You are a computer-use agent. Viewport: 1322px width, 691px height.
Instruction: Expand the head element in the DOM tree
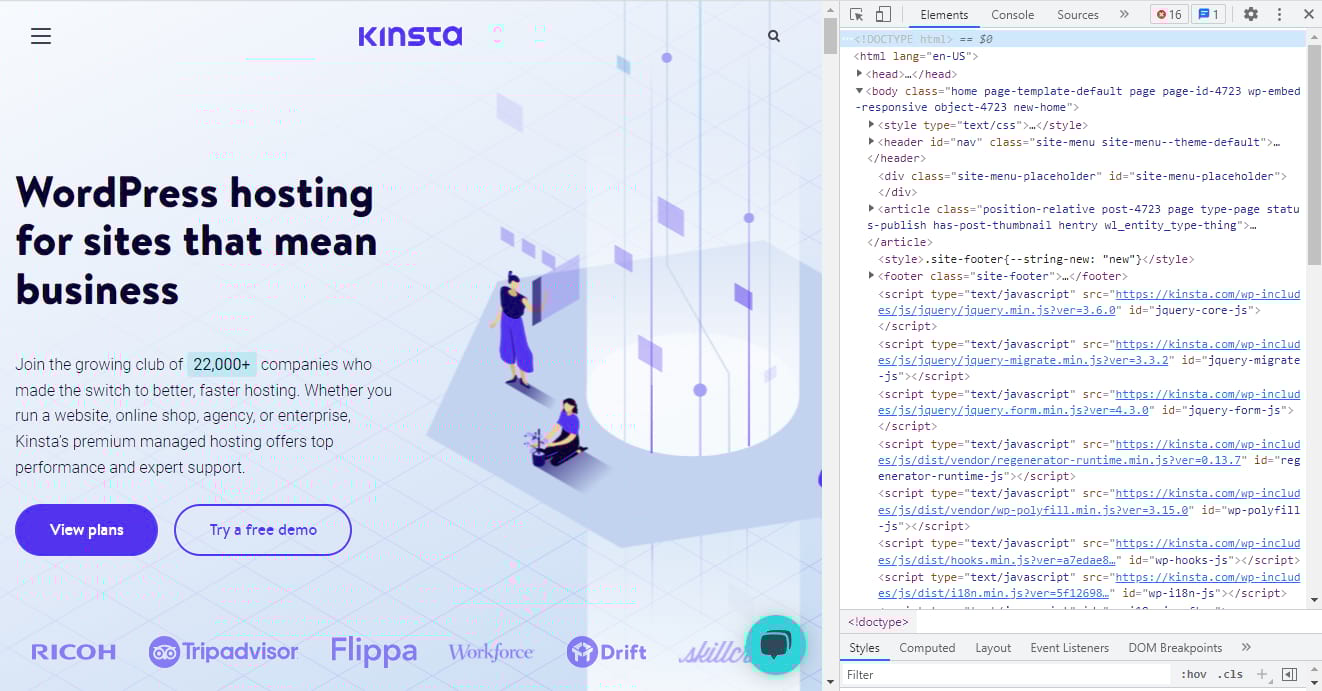tap(860, 73)
